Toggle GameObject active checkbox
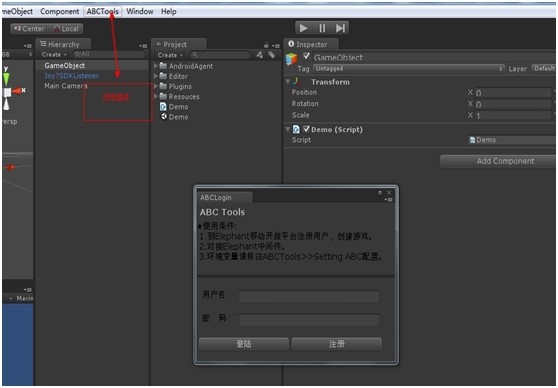The image size is (558, 388). [x=306, y=56]
